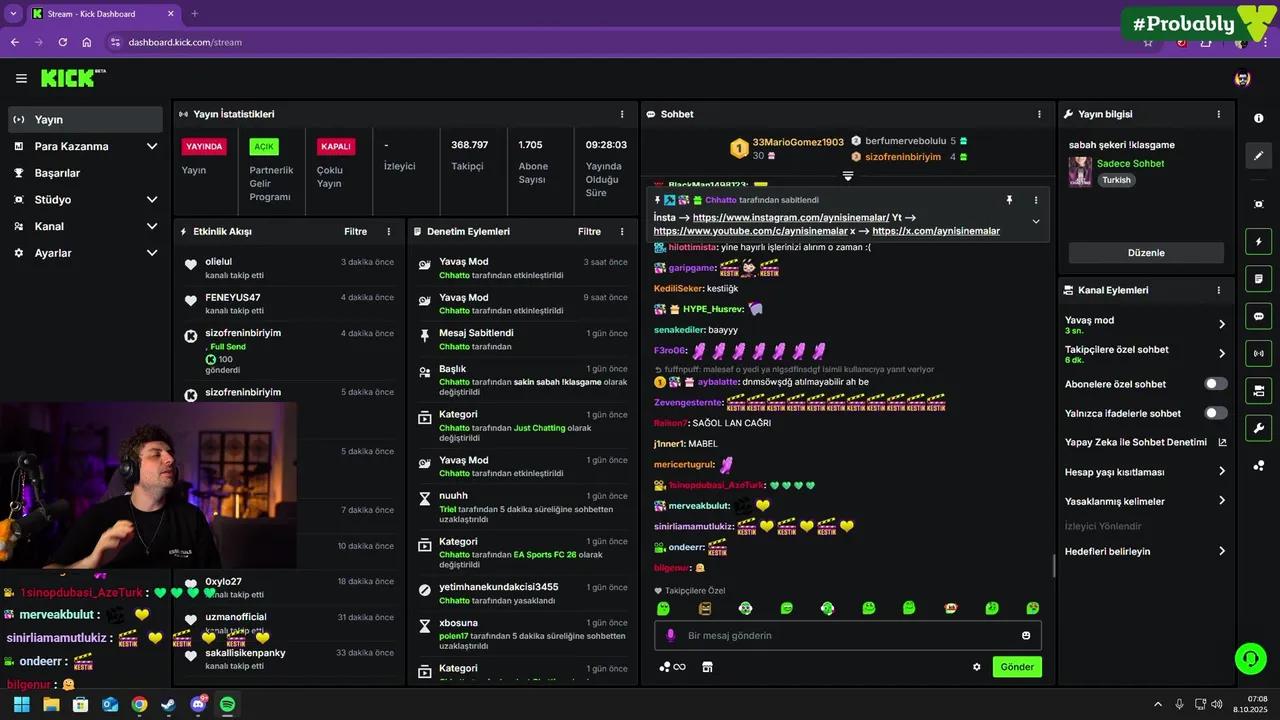The image size is (1280, 720).
Task: Click Filtre in Etkinlik Akışı panel
Action: 356,231
